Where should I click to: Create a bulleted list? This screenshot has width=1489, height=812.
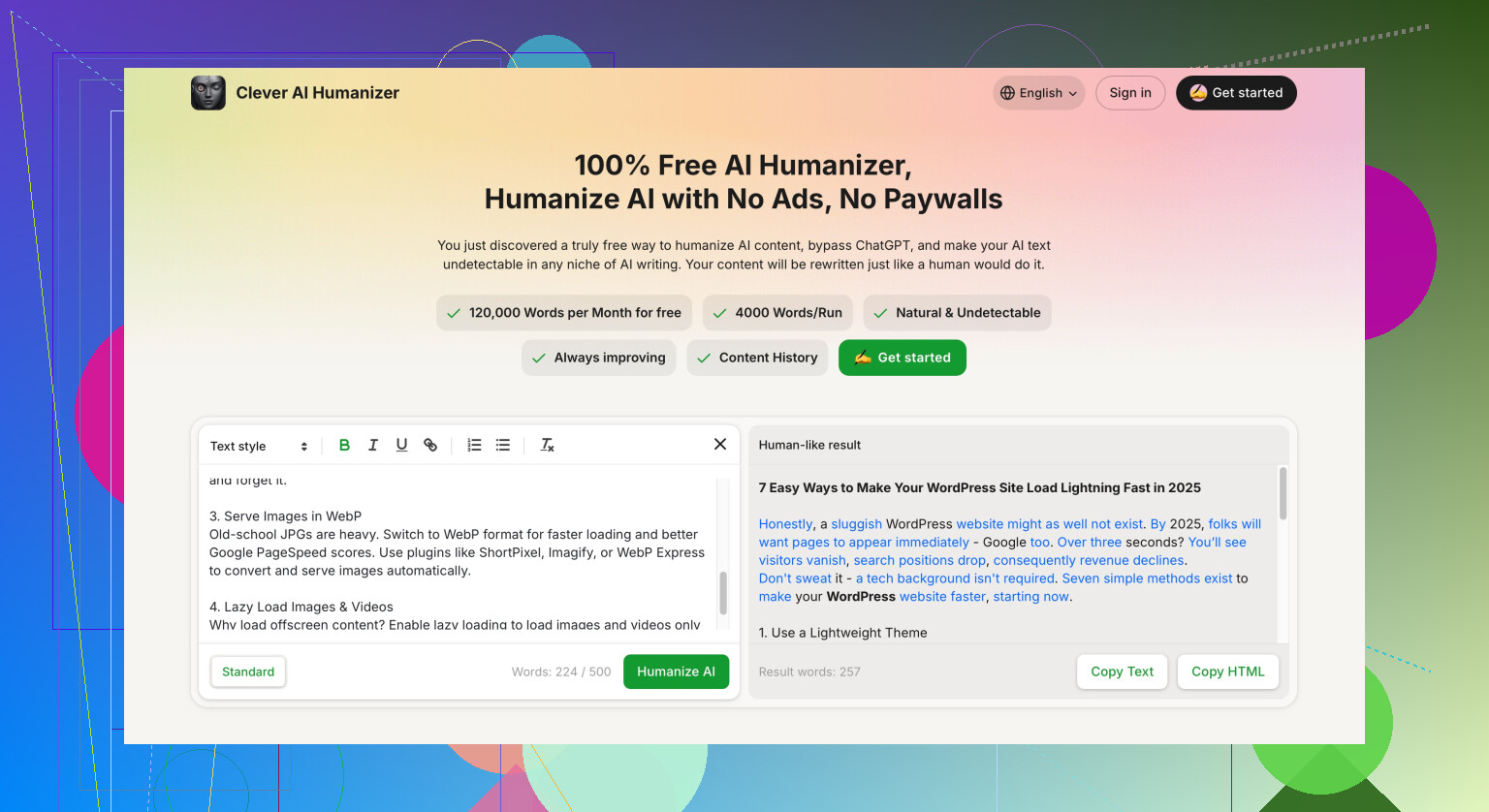[x=503, y=445]
